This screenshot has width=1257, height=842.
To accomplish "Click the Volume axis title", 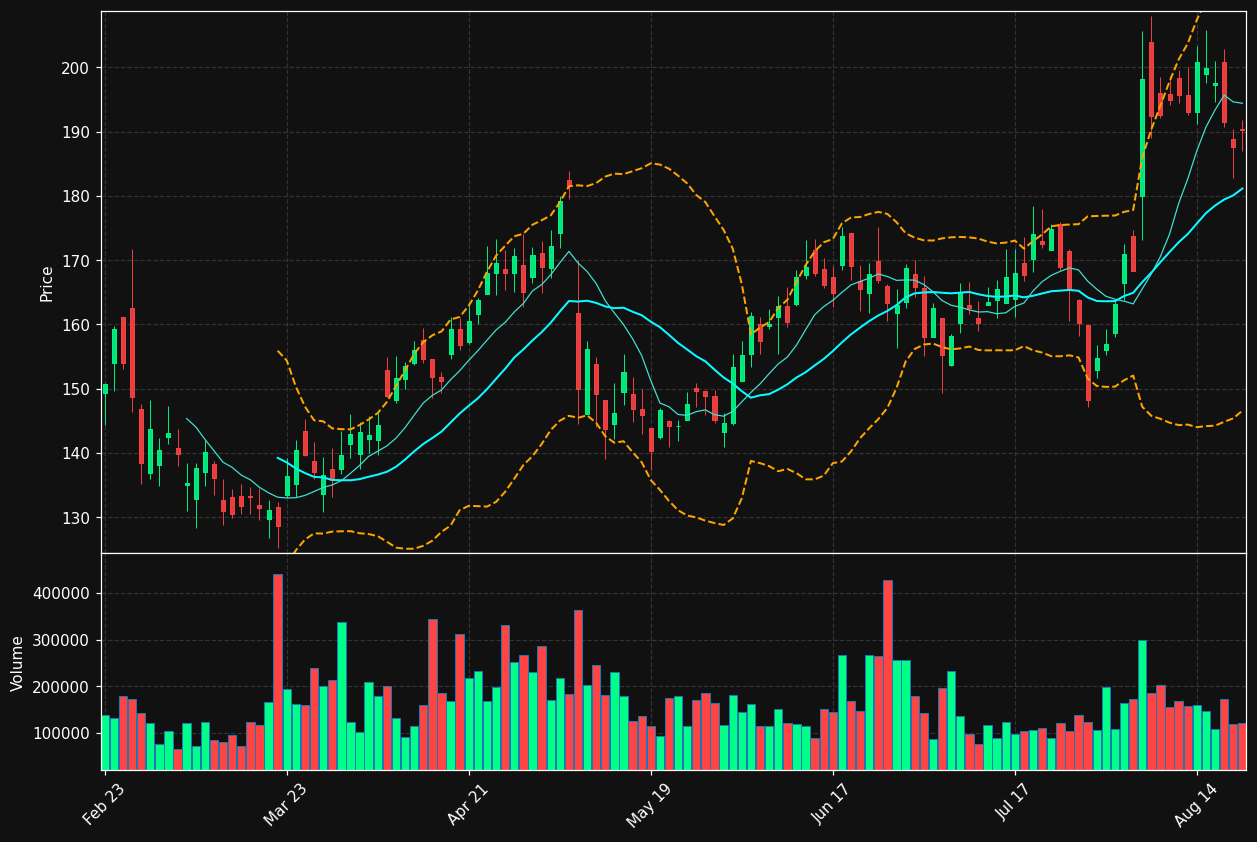I will pos(18,663).
